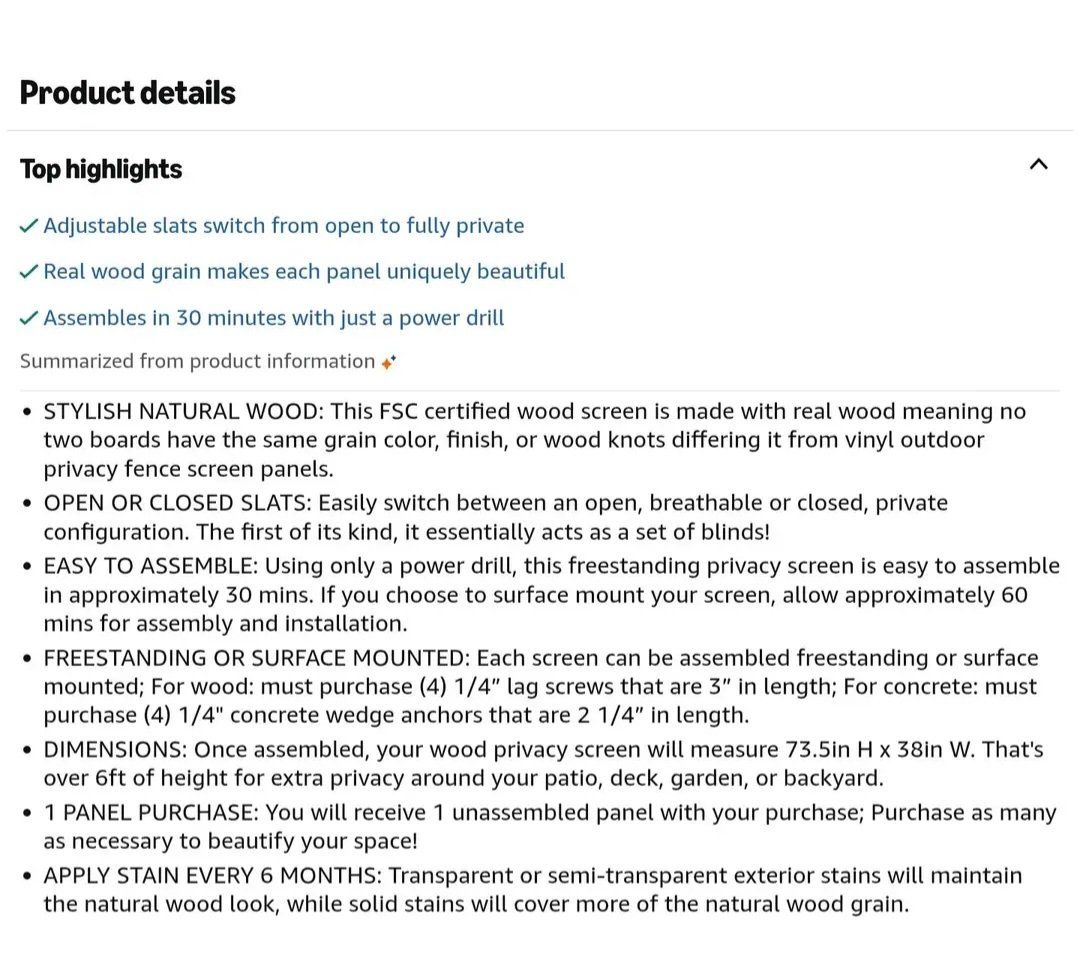Click the EASY TO ASSEMBLE description
This screenshot has height=979, width=1080.
550,594
